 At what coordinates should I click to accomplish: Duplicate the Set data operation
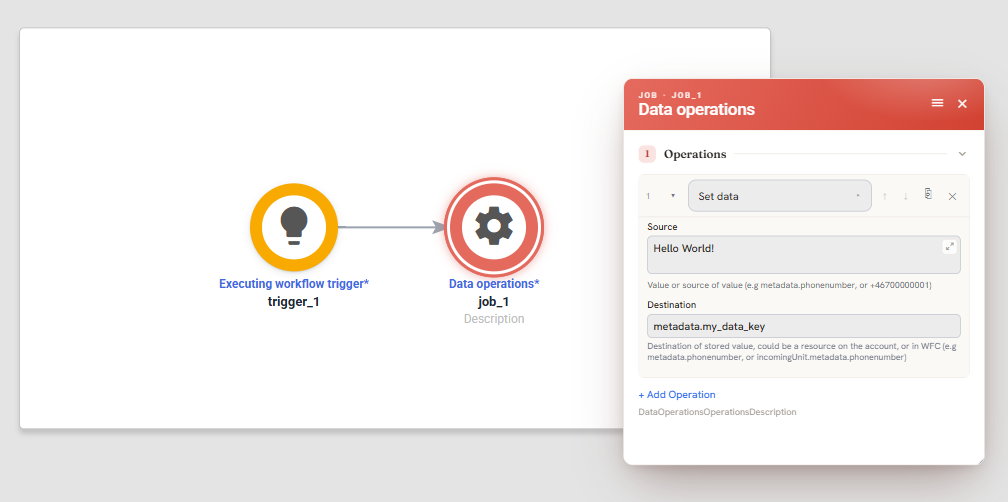pyautogui.click(x=928, y=193)
